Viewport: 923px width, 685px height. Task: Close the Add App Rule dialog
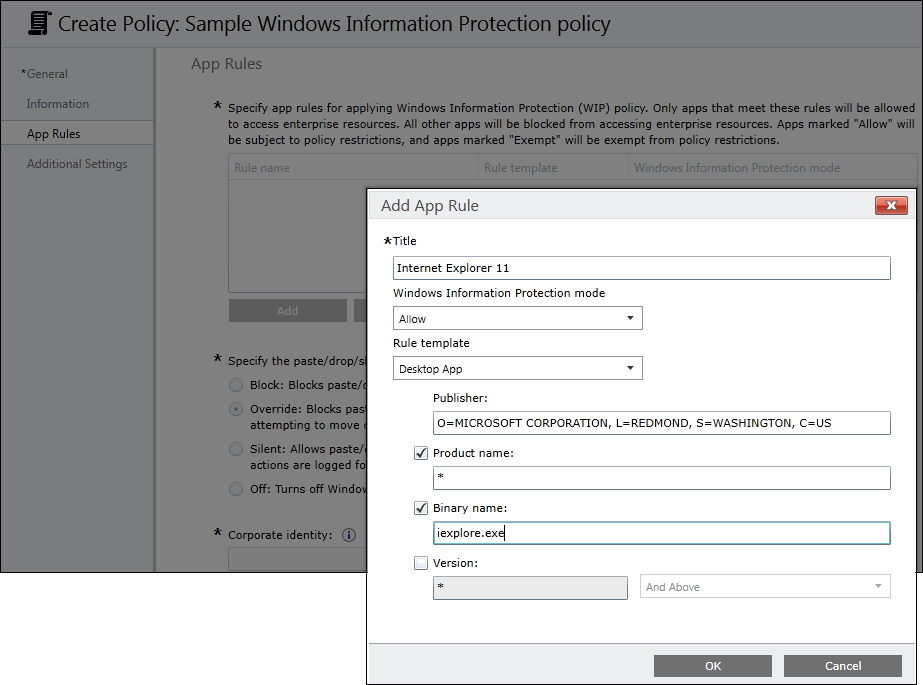pyautogui.click(x=890, y=205)
